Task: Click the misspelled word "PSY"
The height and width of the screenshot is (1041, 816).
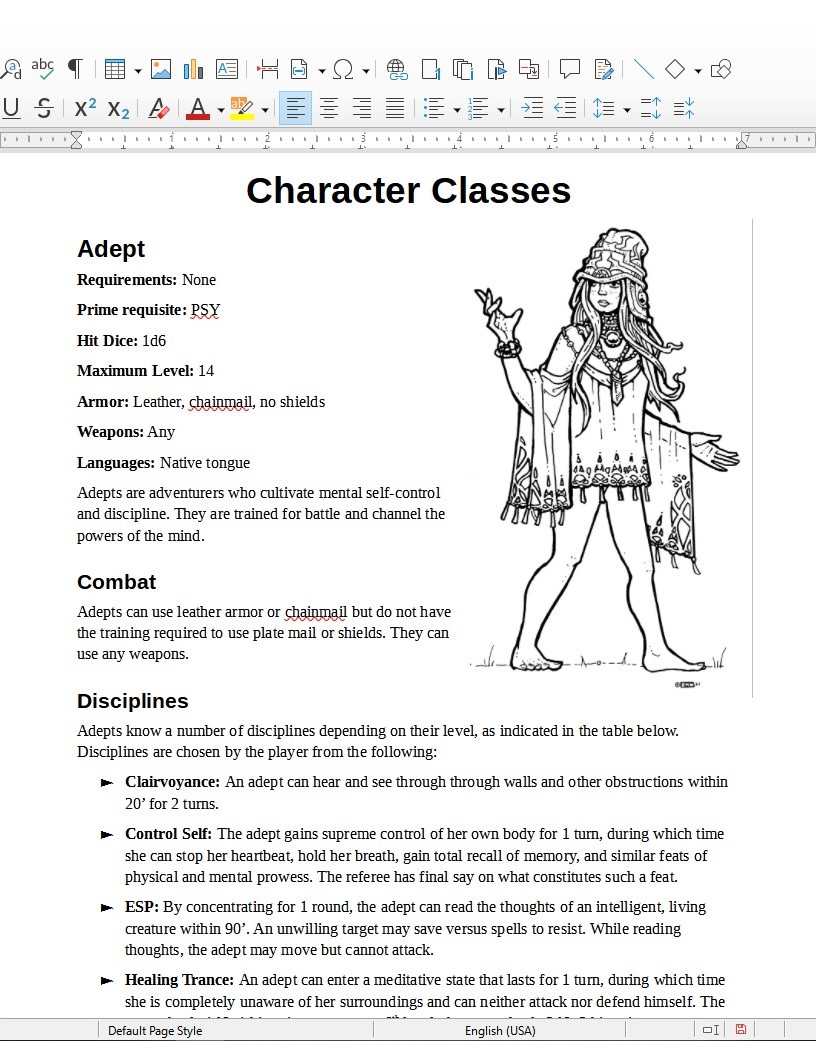Action: click(205, 310)
